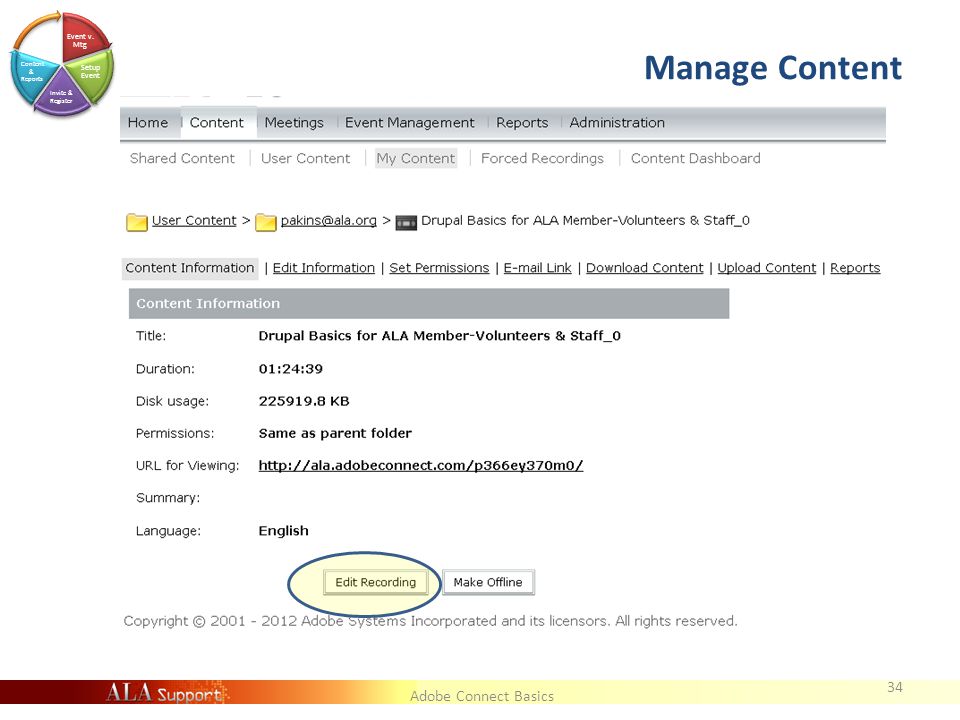Select the Content Information section tab
This screenshot has width=960, height=720.
coord(190,268)
